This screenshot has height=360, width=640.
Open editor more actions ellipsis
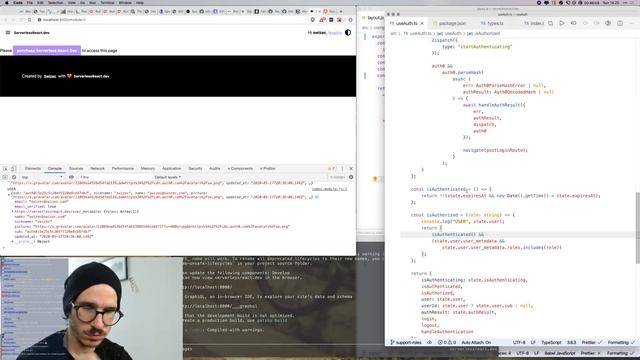point(631,24)
